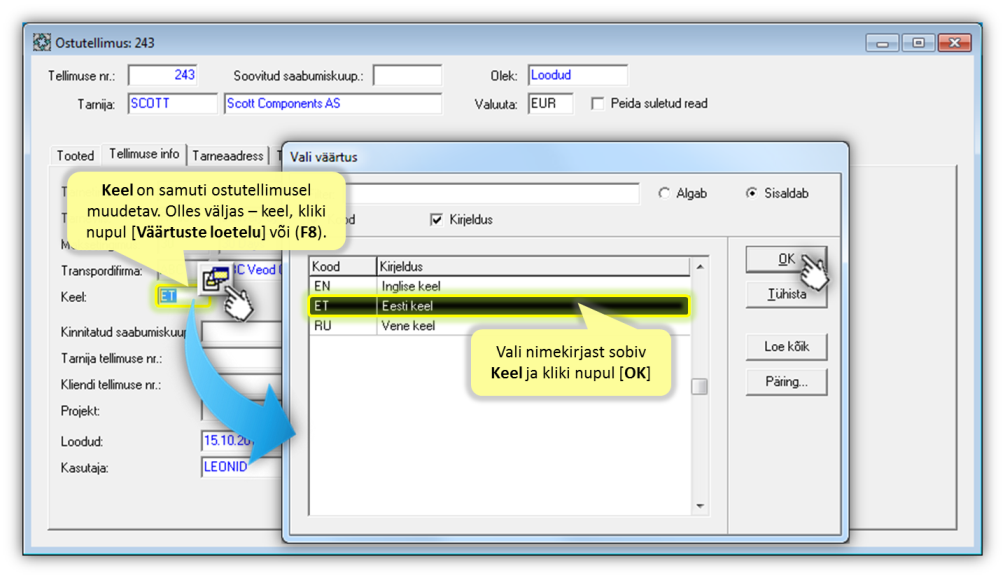Switch to Tellimuse info tab
Viewport: 1005px width, 578px height.
(x=144, y=154)
